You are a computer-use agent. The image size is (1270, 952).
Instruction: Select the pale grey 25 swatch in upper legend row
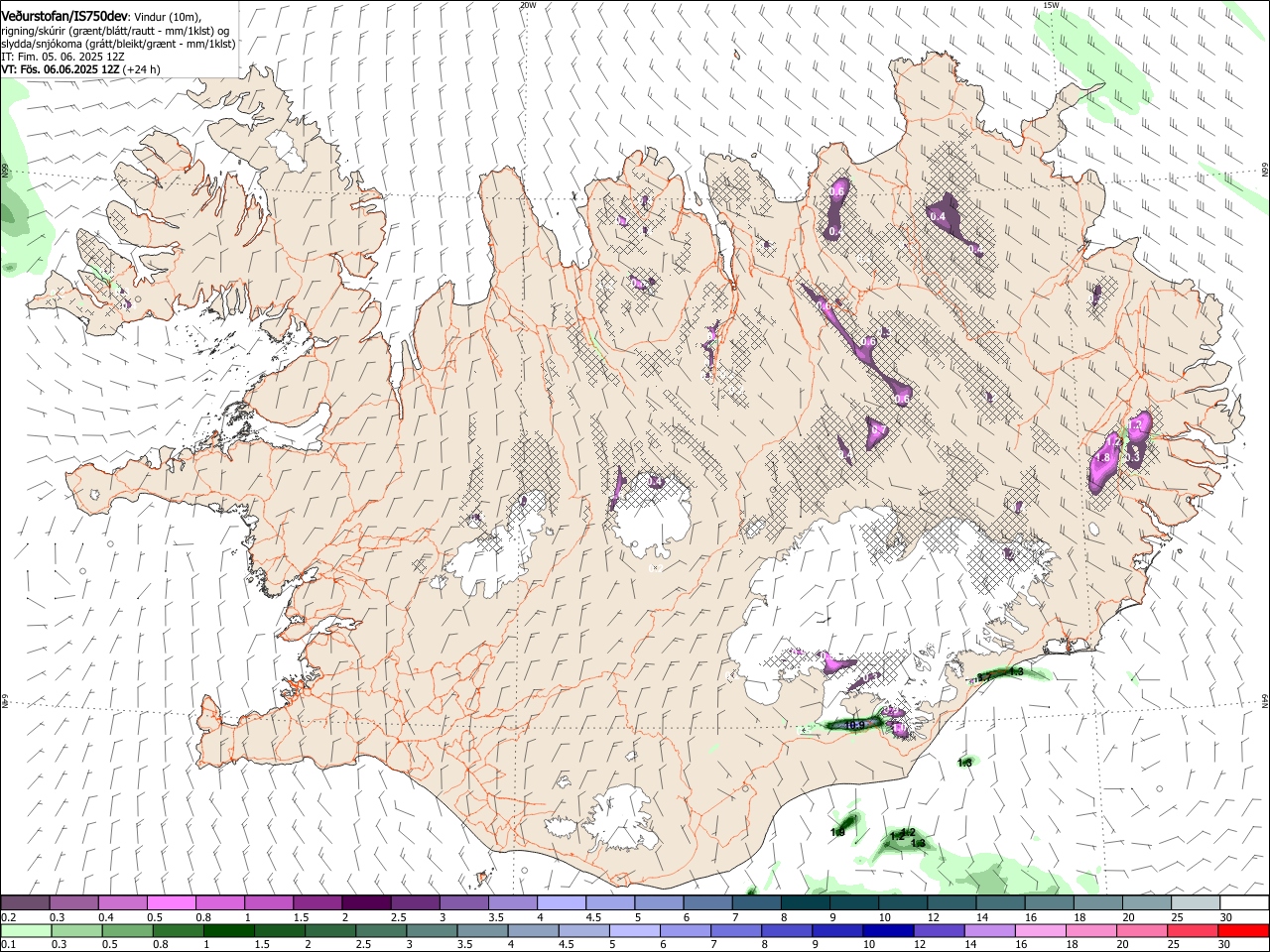(x=1196, y=903)
